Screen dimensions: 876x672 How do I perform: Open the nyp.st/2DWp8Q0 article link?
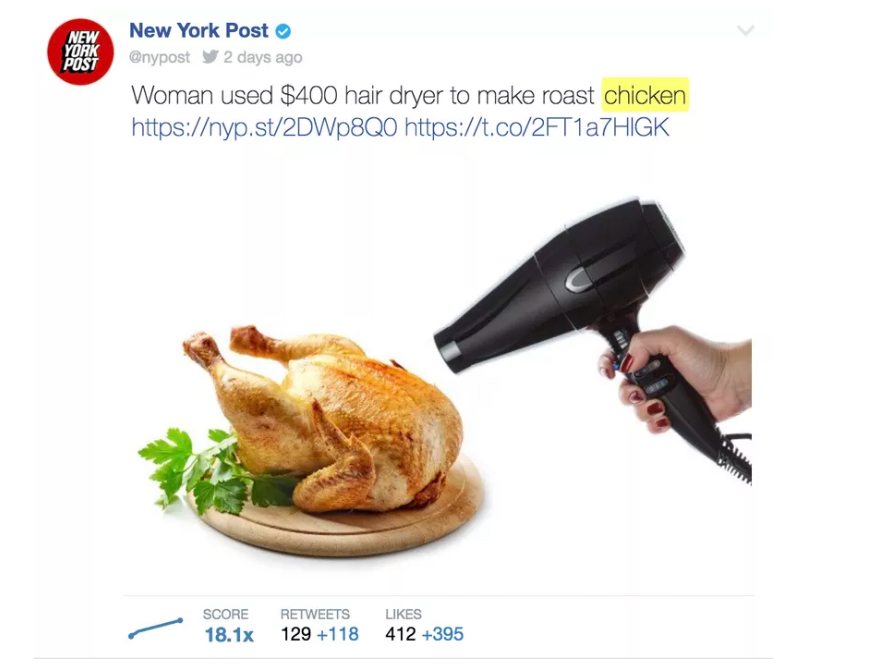click(264, 127)
